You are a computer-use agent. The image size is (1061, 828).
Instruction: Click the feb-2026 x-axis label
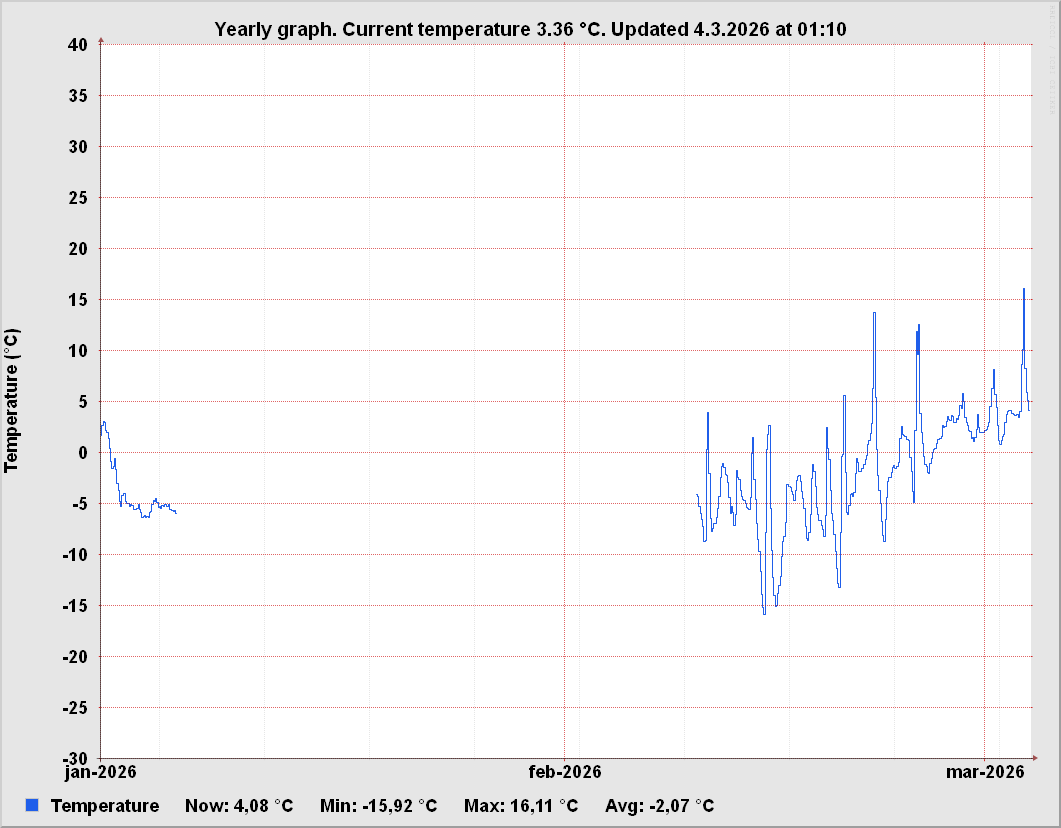pyautogui.click(x=565, y=772)
